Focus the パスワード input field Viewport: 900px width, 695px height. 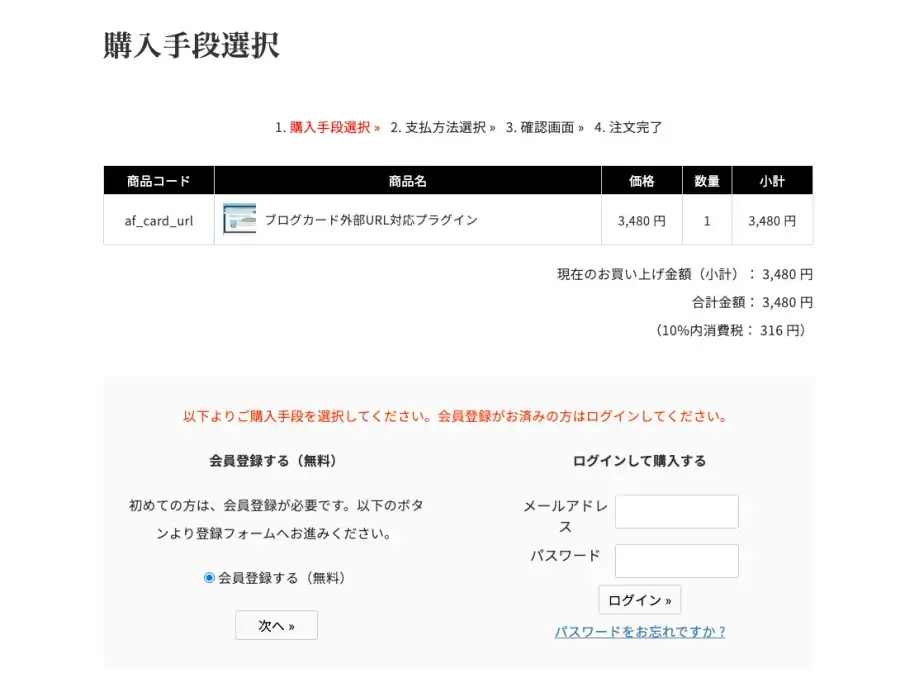(676, 561)
